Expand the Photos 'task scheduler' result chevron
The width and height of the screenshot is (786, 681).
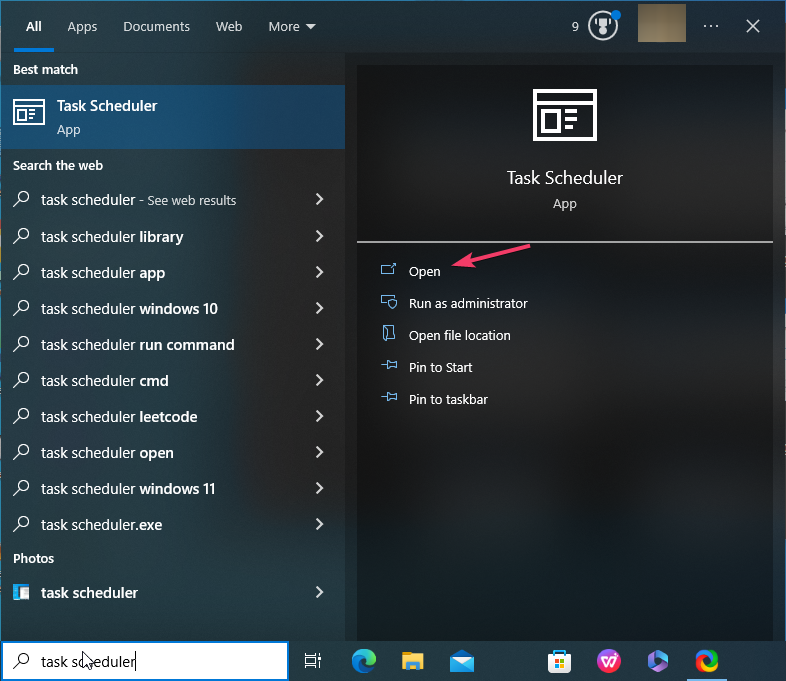click(x=319, y=592)
